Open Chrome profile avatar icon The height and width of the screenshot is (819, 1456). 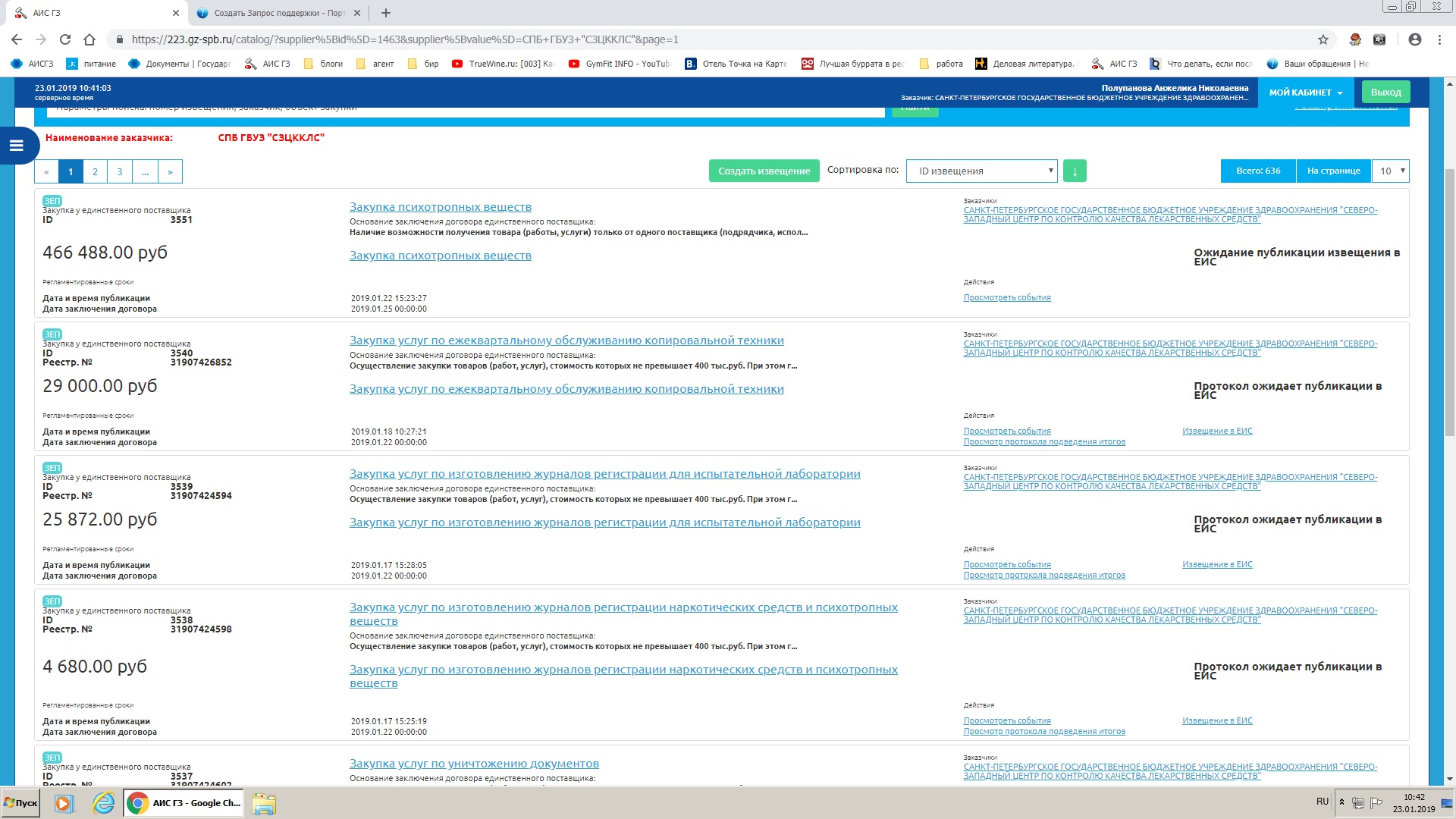point(1415,39)
